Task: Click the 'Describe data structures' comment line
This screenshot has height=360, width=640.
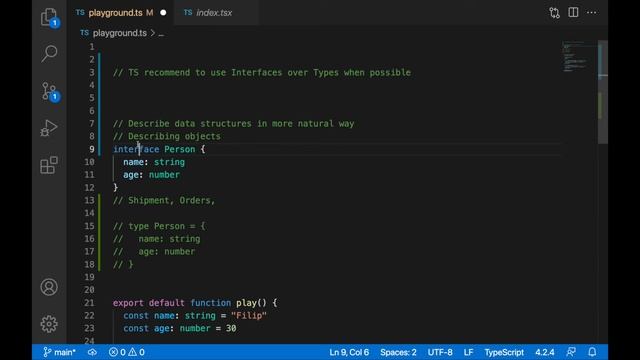Action: [x=233, y=124]
